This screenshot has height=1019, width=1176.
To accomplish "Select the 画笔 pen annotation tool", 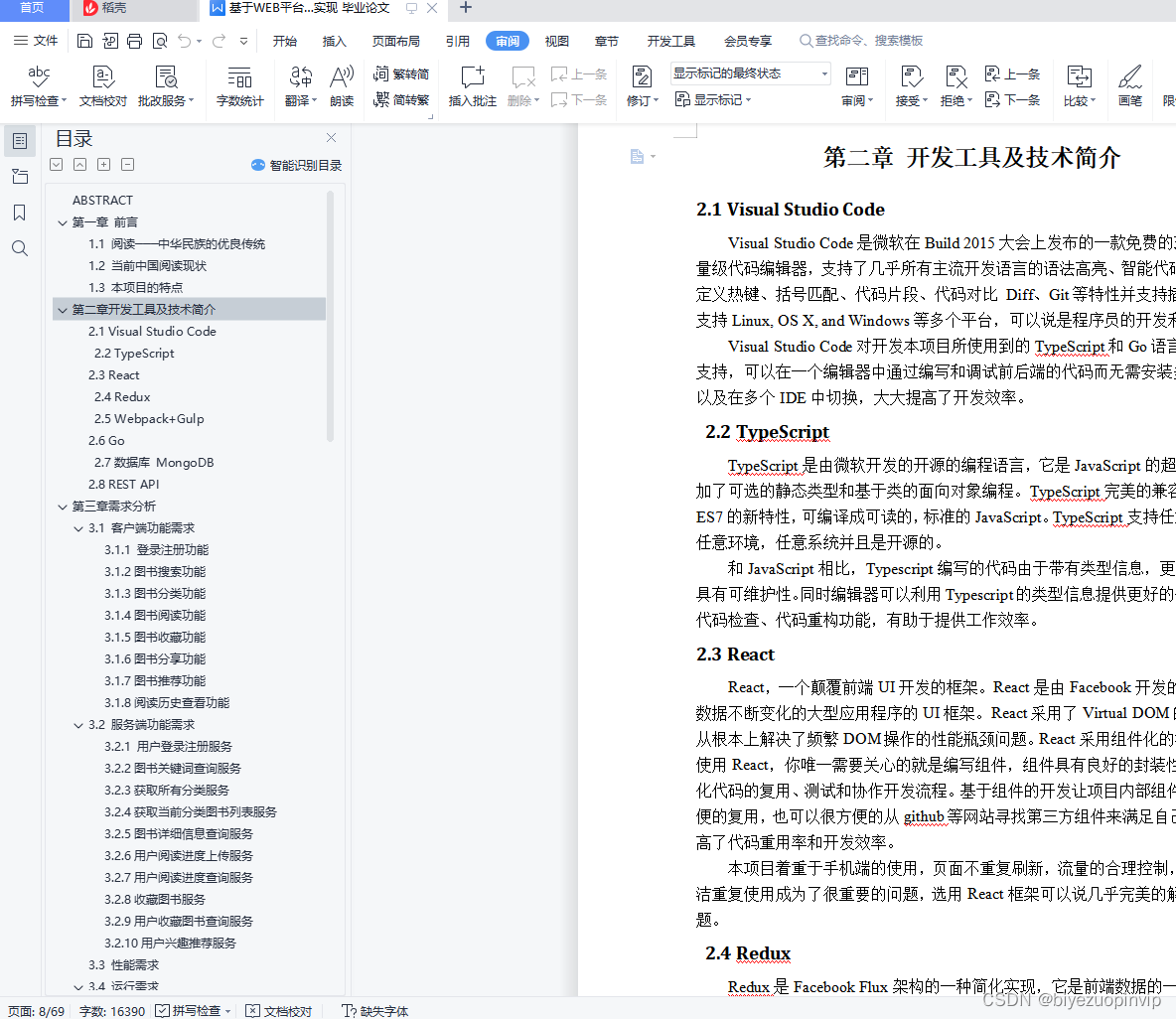I will (x=1130, y=86).
